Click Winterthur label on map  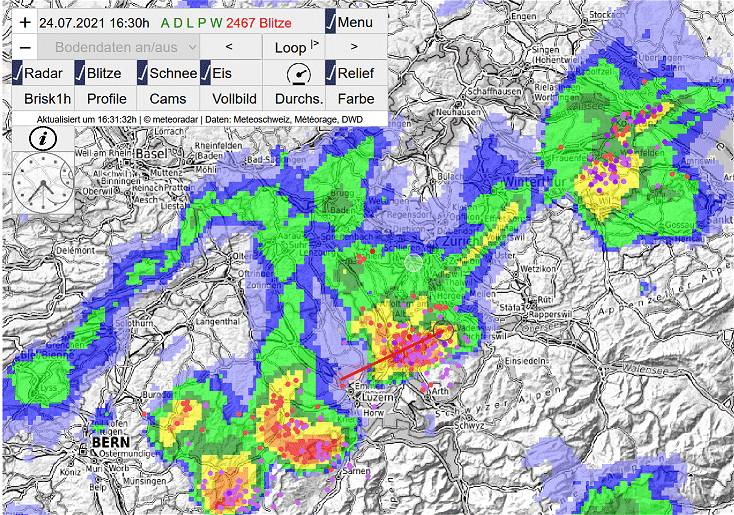tap(535, 181)
